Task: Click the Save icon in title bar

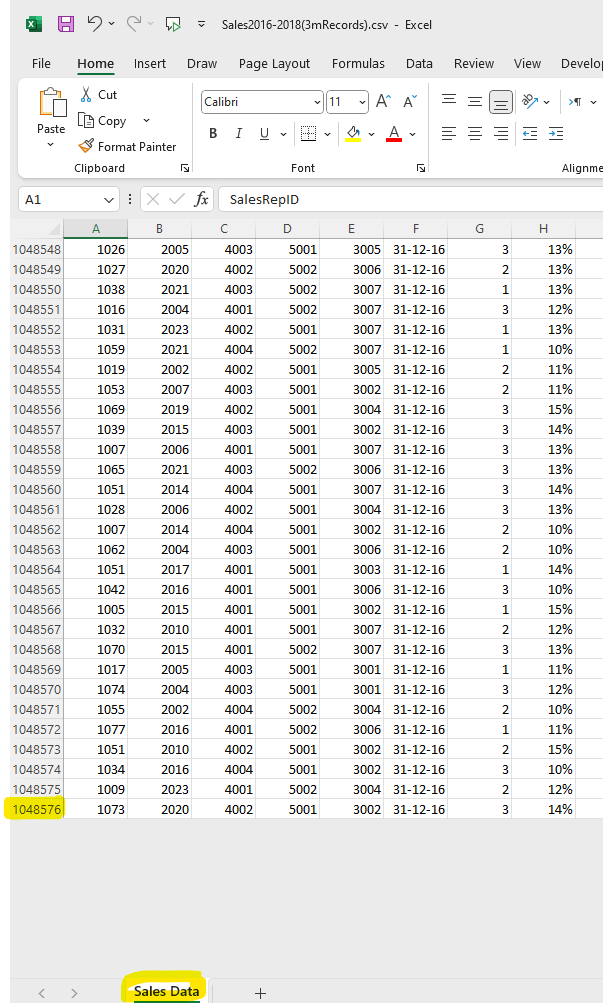Action: coord(66,23)
